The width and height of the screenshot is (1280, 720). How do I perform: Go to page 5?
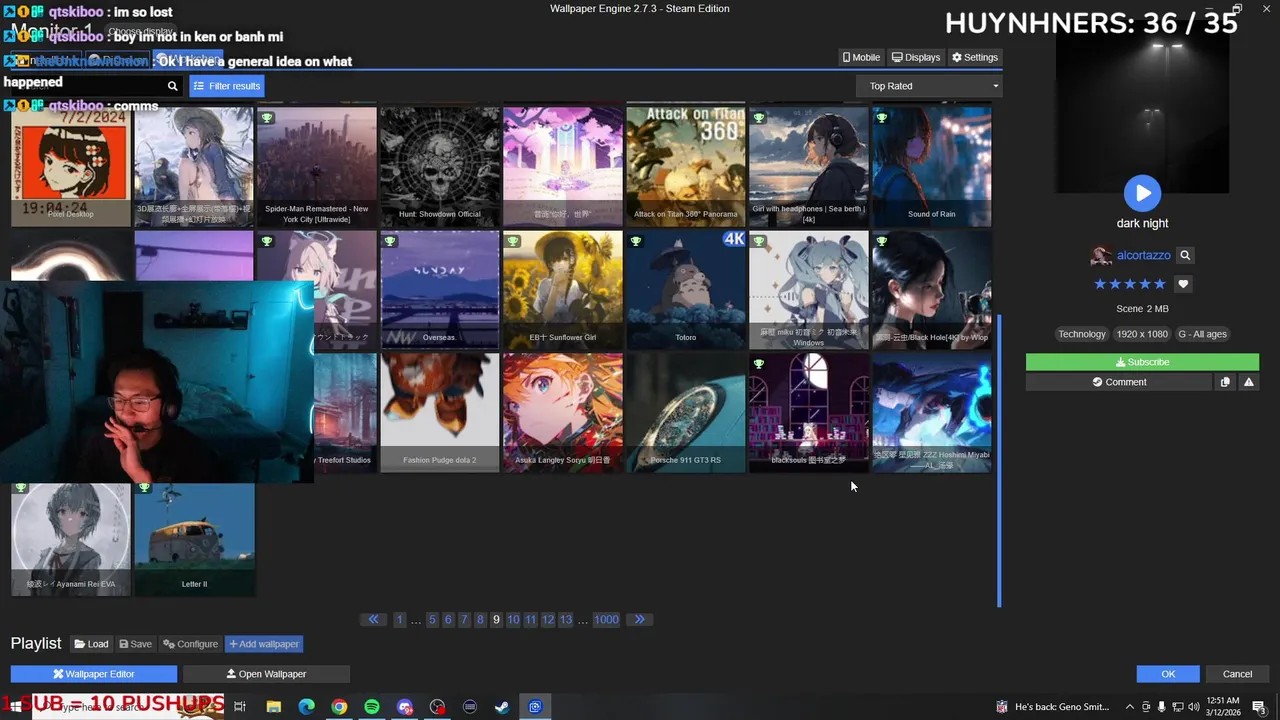click(x=432, y=619)
